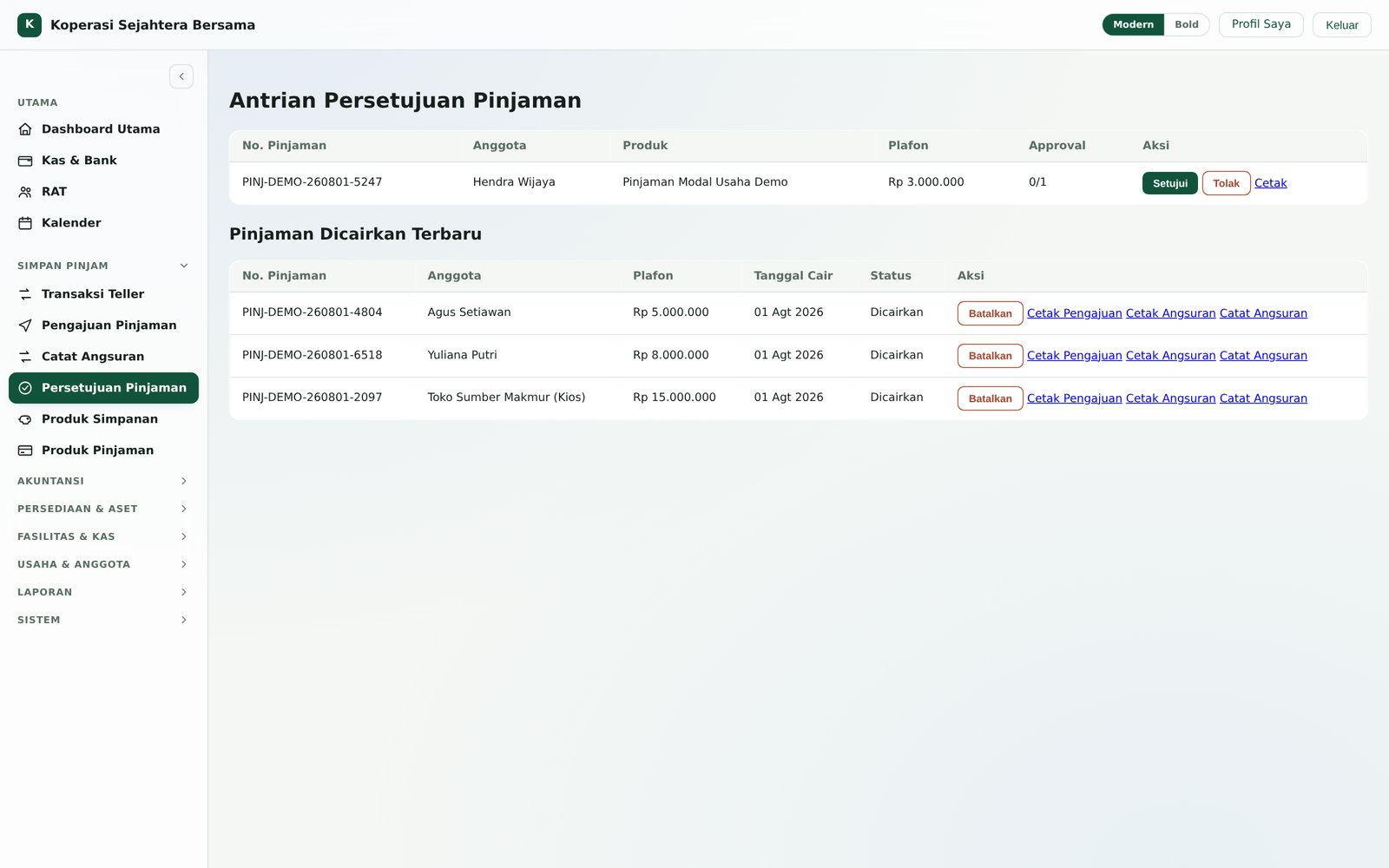Click the Kalender calendar icon
Image resolution: width=1389 pixels, height=868 pixels.
[25, 223]
